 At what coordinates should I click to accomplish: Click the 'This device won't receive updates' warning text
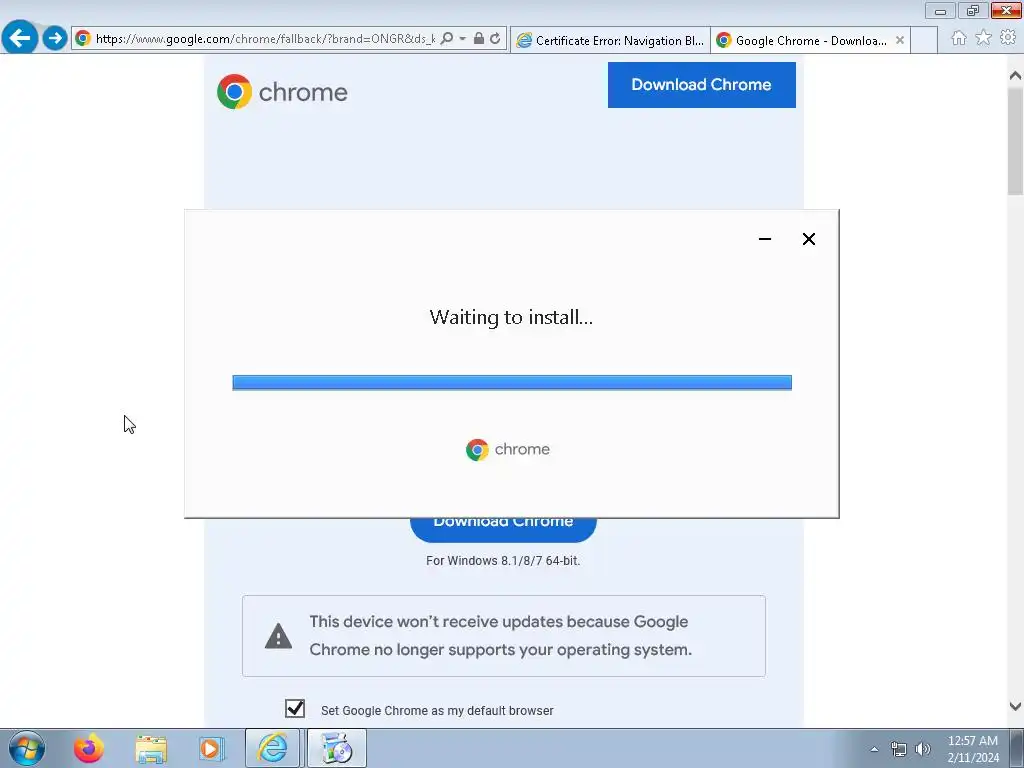pos(500,635)
